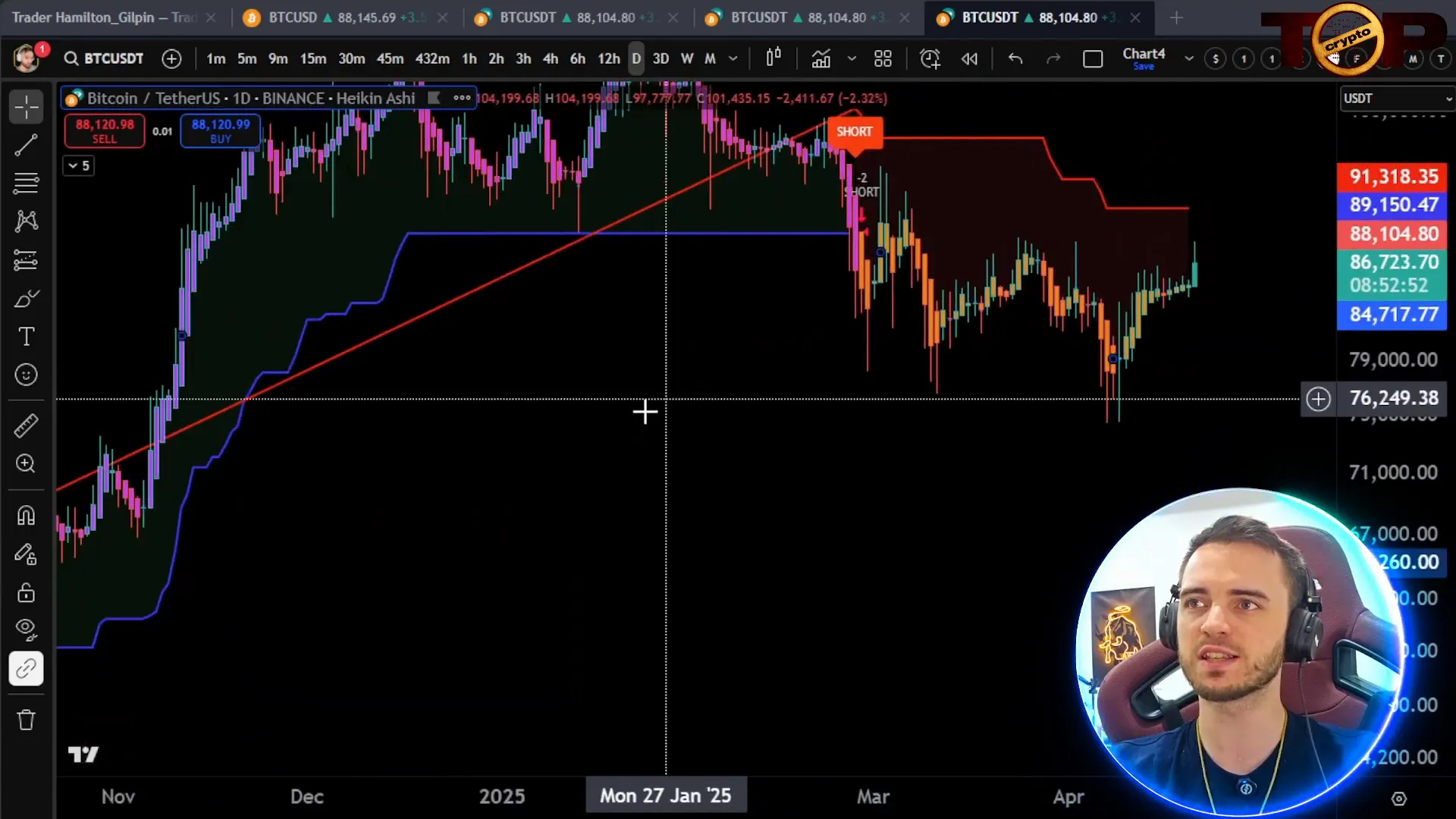Click the SHORT signal label
The image size is (1456, 819).
point(854,132)
